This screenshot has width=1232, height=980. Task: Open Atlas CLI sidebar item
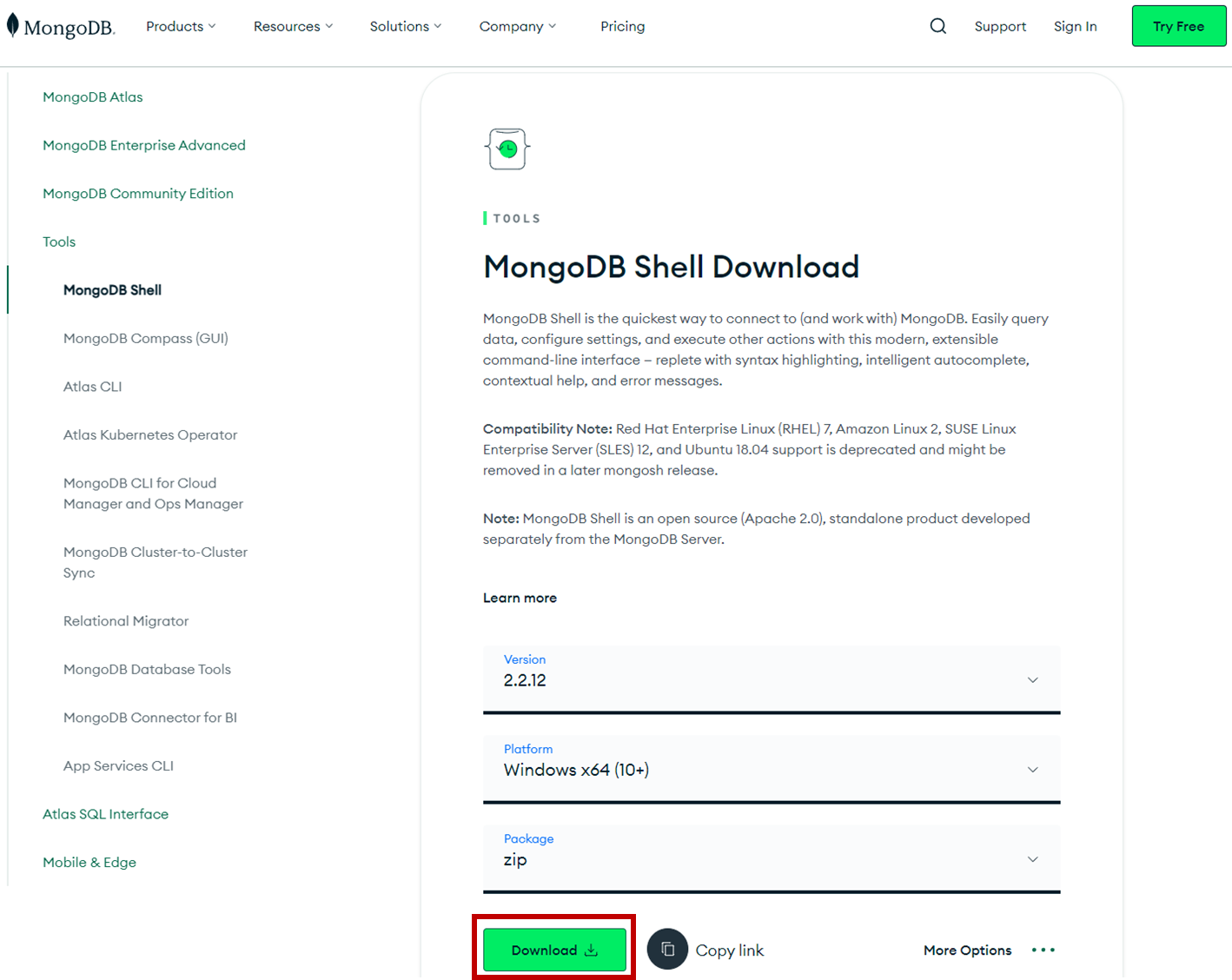point(93,387)
